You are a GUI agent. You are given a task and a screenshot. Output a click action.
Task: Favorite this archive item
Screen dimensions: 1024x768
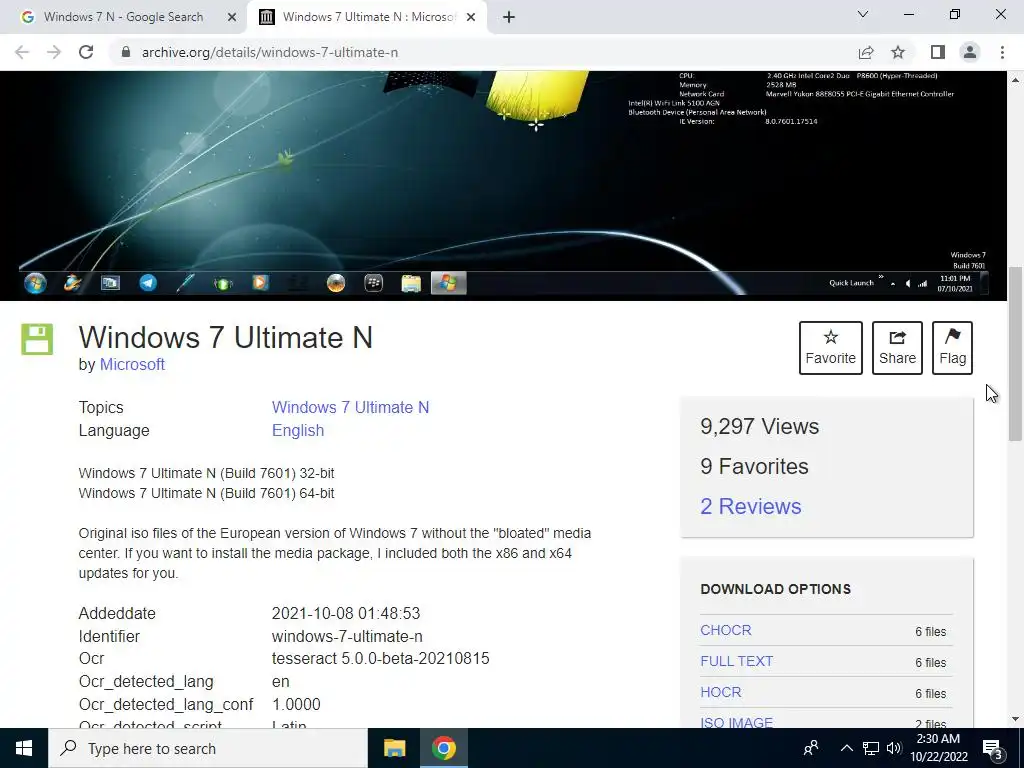coord(831,347)
